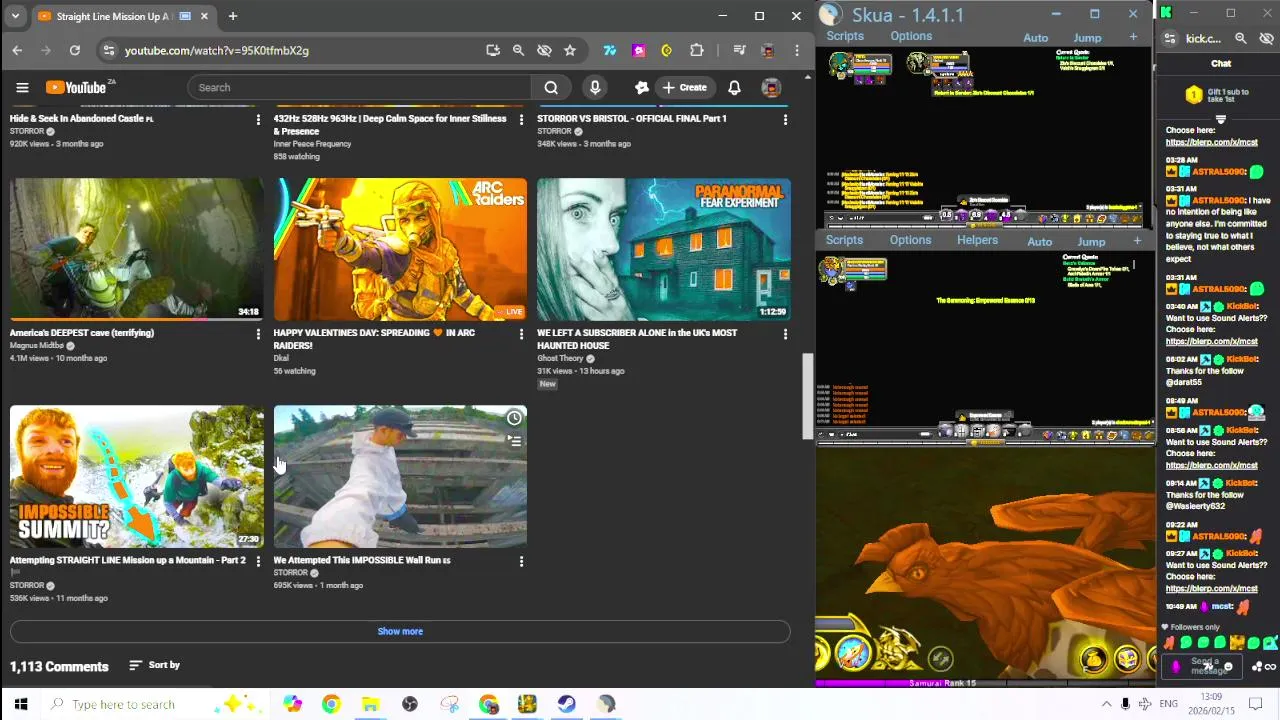Viewport: 1280px width, 720px height.
Task: Go back in the Chrome browser
Action: (x=17, y=50)
